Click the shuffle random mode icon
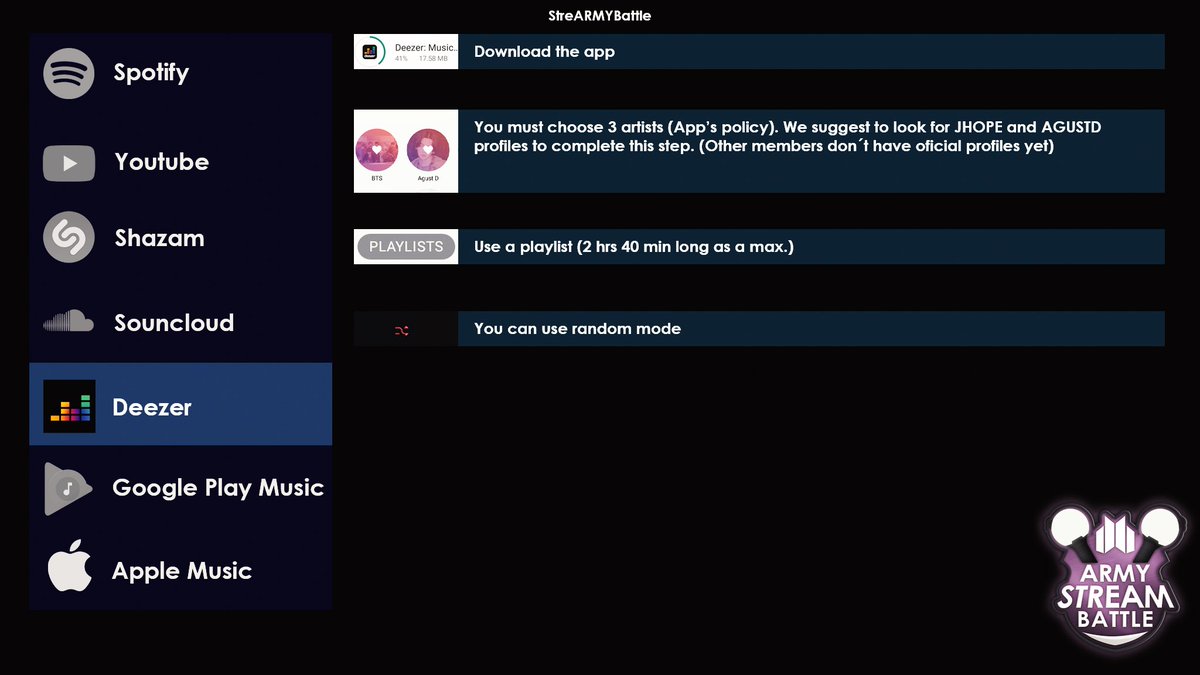This screenshot has height=675, width=1200. coord(402,330)
